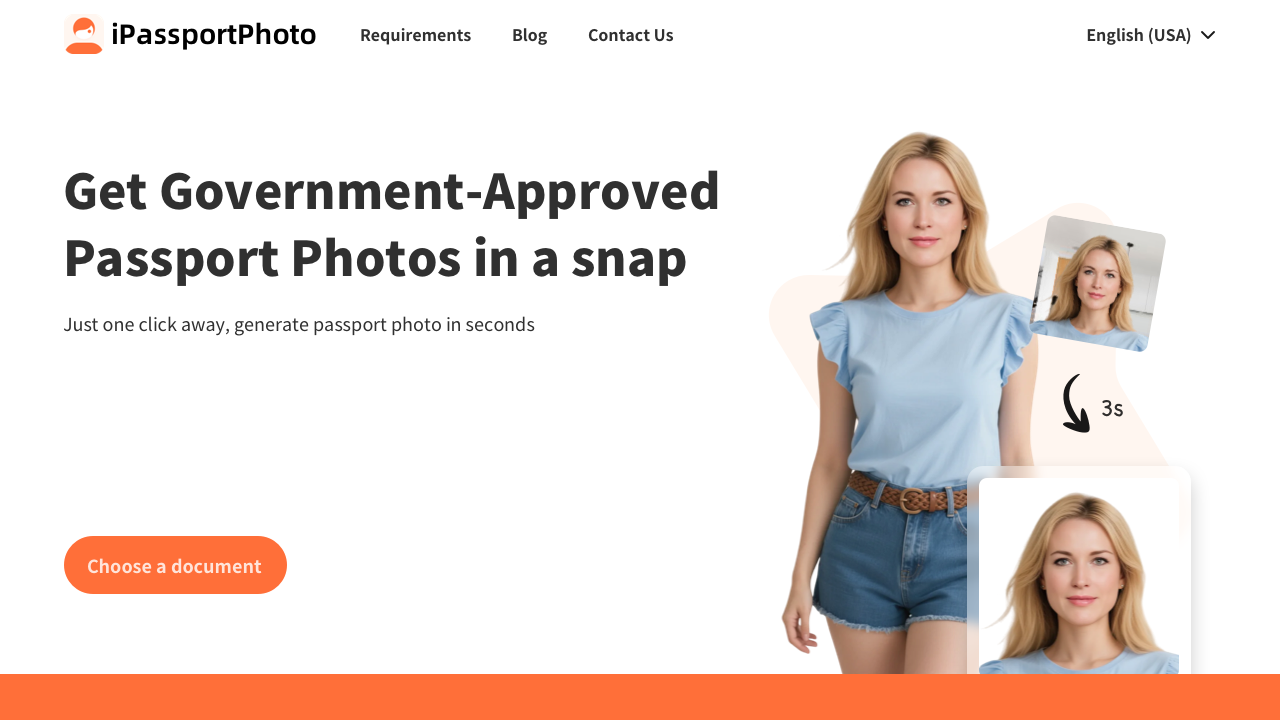The image size is (1280, 720).
Task: Open the Contact Us link
Action: point(631,35)
